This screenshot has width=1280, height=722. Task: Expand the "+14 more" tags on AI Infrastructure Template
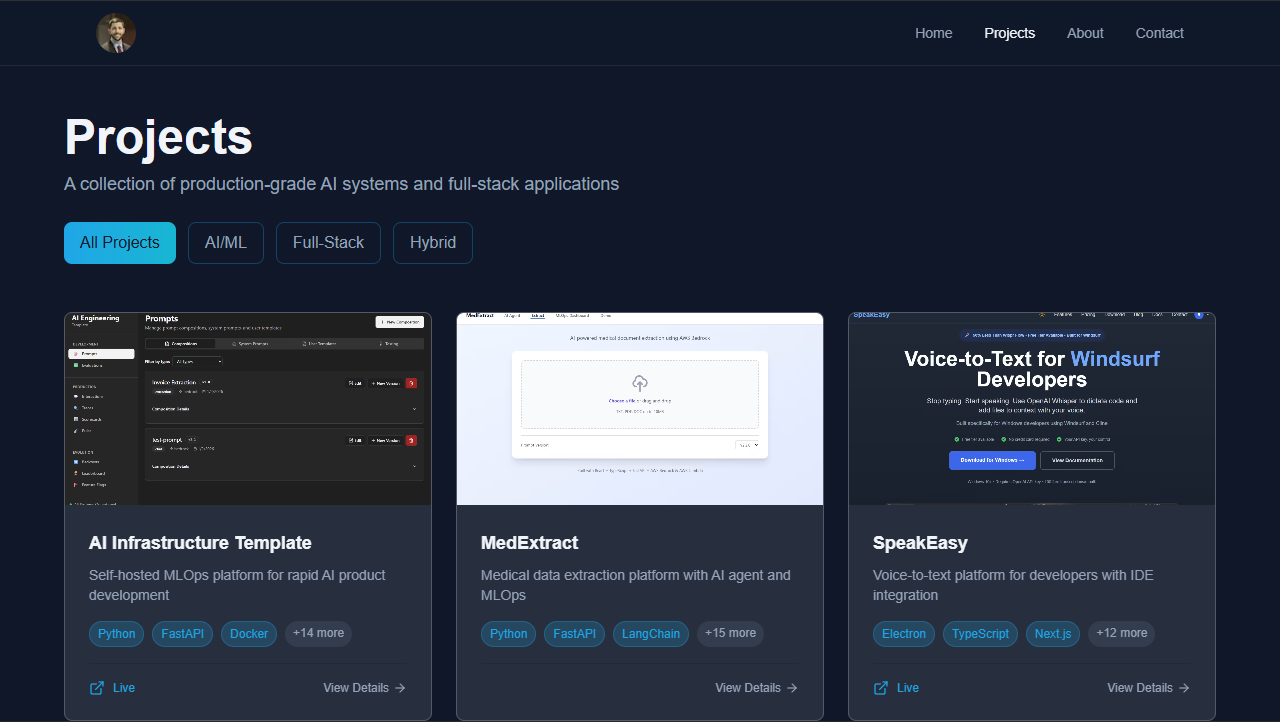click(x=318, y=633)
